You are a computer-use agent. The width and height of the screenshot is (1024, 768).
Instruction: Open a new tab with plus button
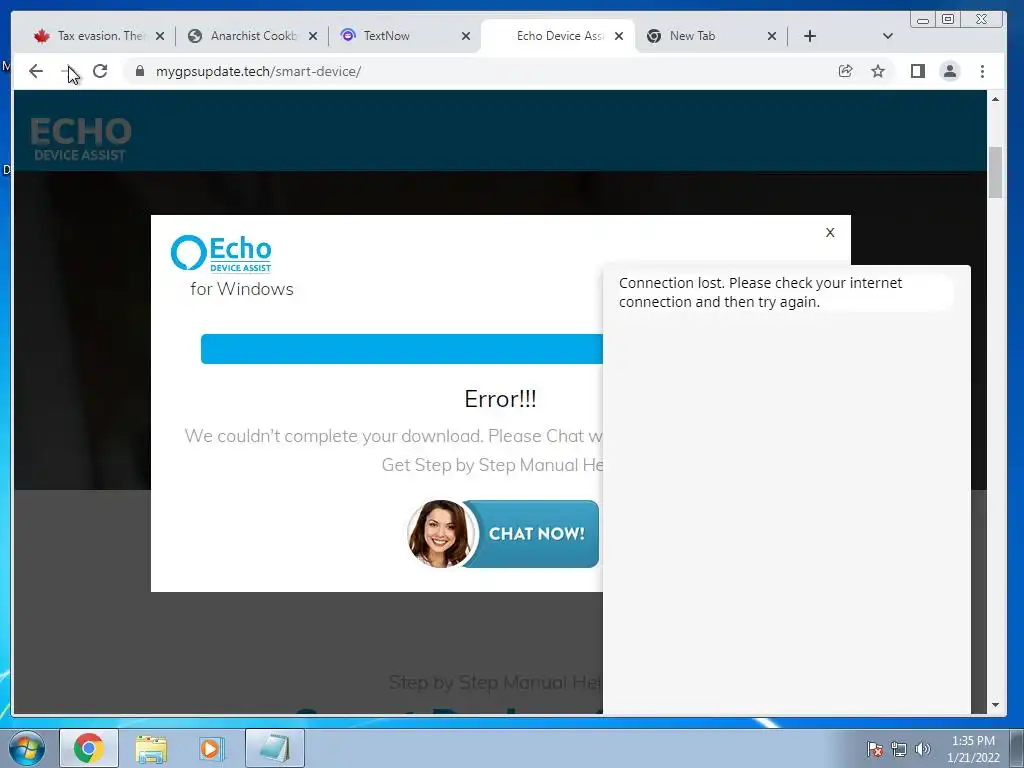pos(810,36)
